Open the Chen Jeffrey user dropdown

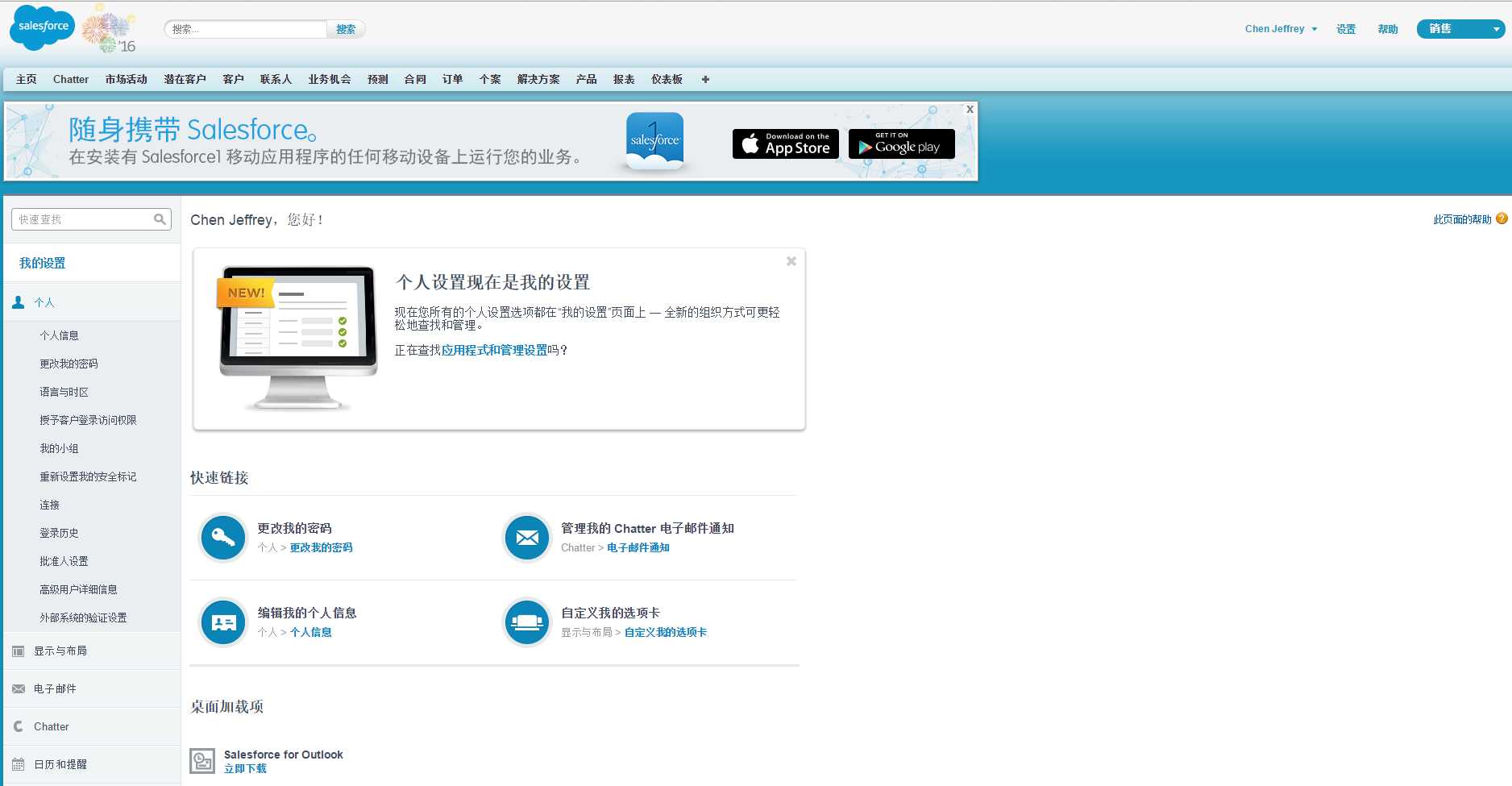coord(1281,29)
